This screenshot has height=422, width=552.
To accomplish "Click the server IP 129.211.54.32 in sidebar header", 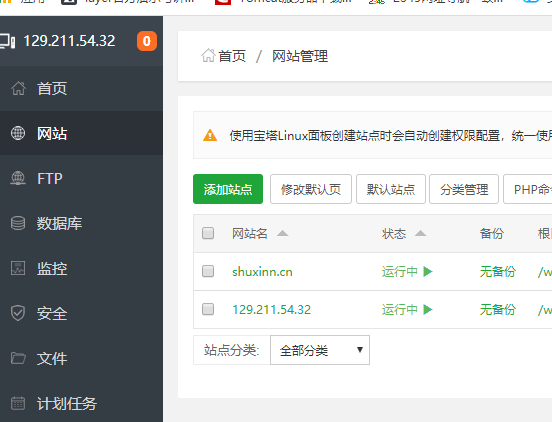I will [69, 41].
